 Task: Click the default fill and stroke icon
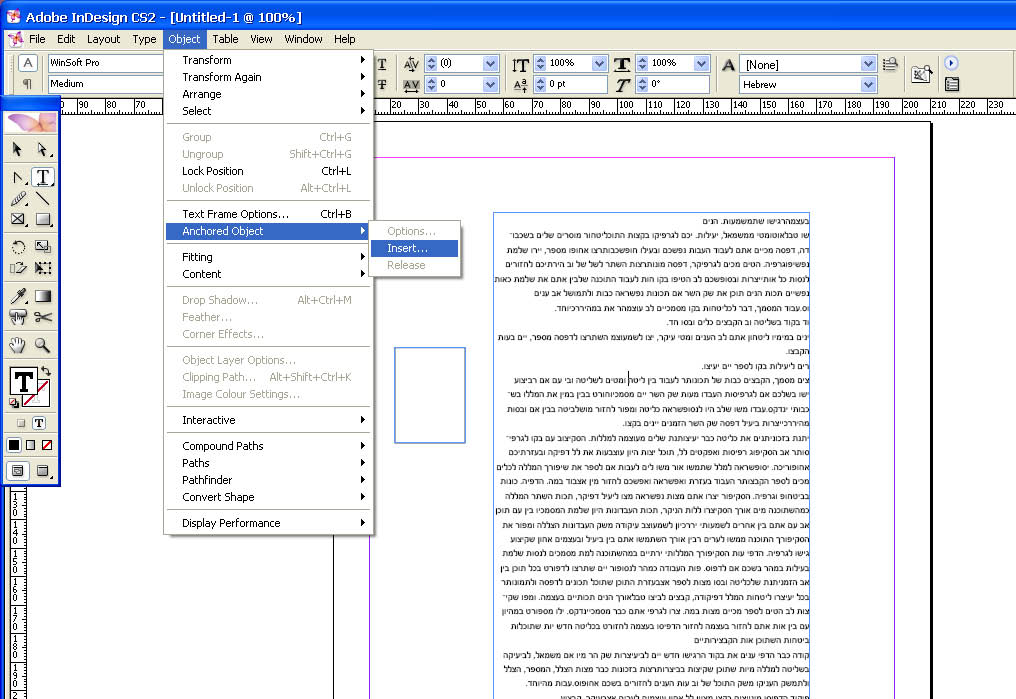point(14,403)
